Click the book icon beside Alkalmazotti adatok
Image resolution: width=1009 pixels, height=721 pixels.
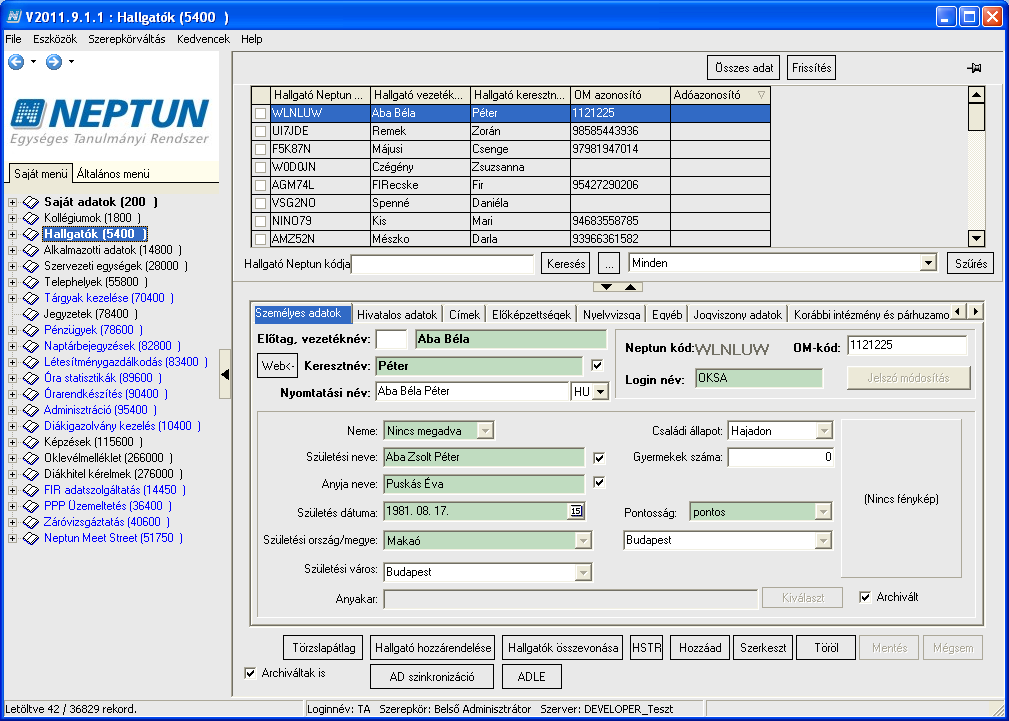coord(31,250)
